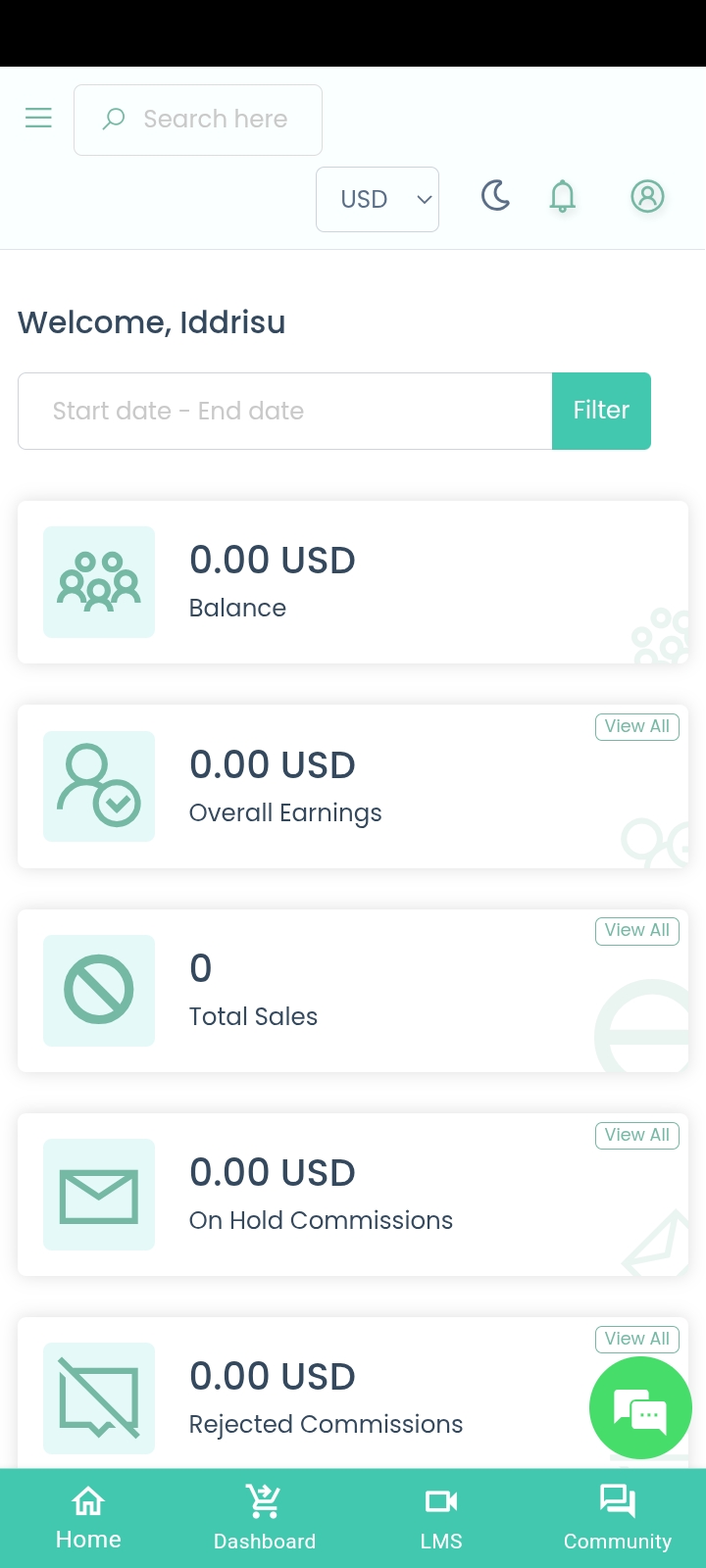Click the Total Sales prohibited icon
The width and height of the screenshot is (706, 1568).
99,990
